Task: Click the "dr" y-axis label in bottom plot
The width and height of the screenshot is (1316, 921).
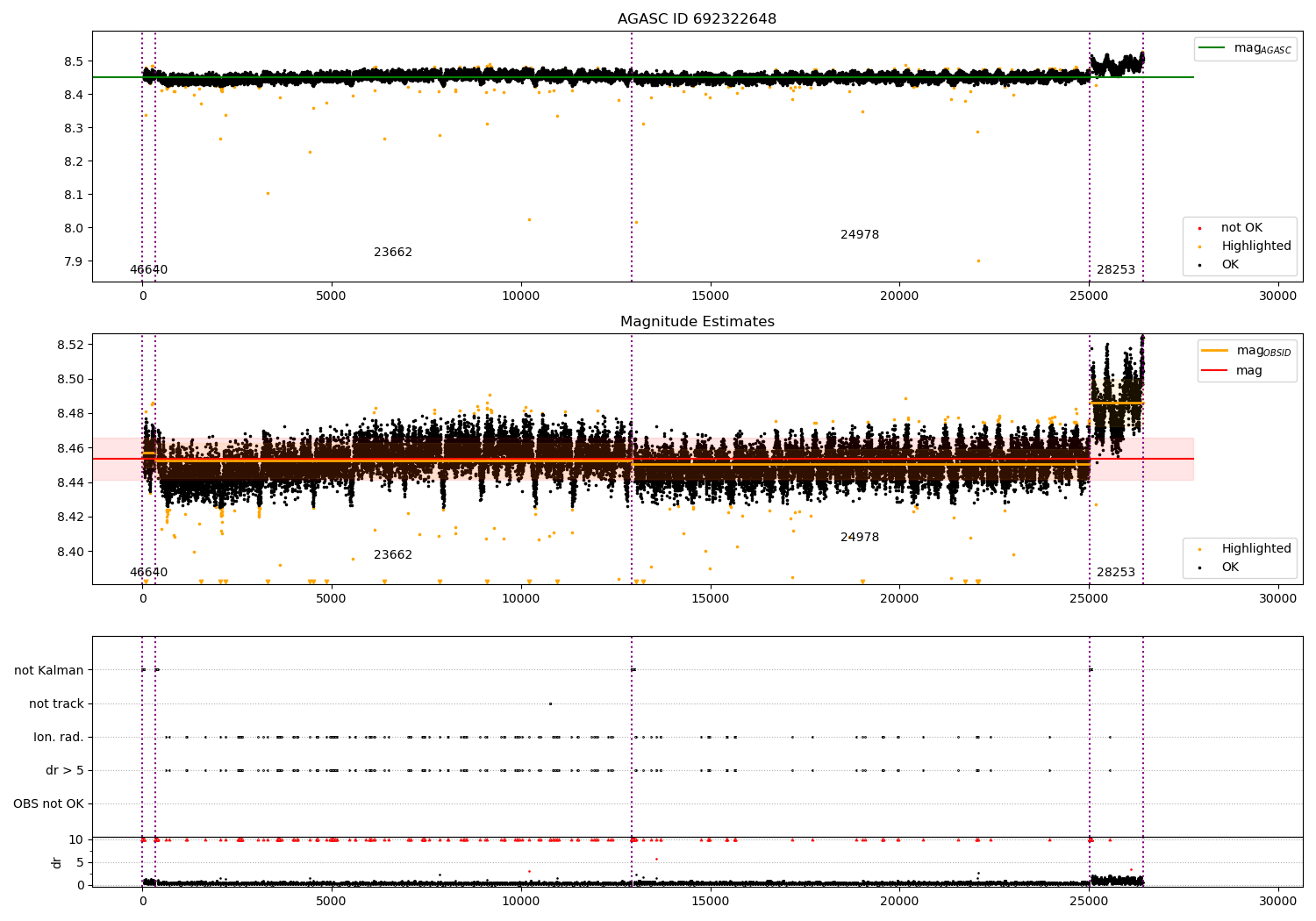Action: [57, 862]
